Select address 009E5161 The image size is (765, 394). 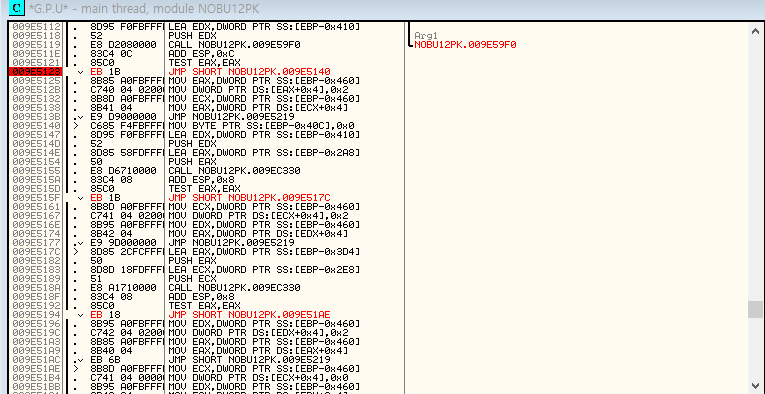[36, 207]
